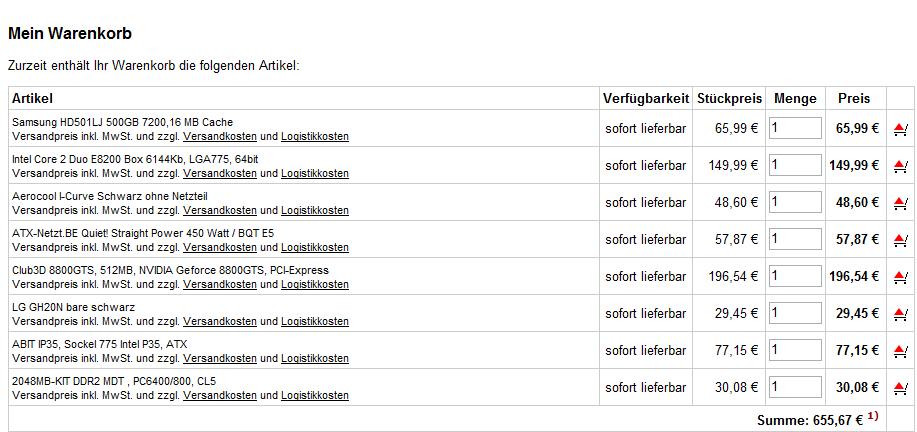Click quantity field for Intel Core 2 Duo
917x432 pixels.
tap(795, 165)
